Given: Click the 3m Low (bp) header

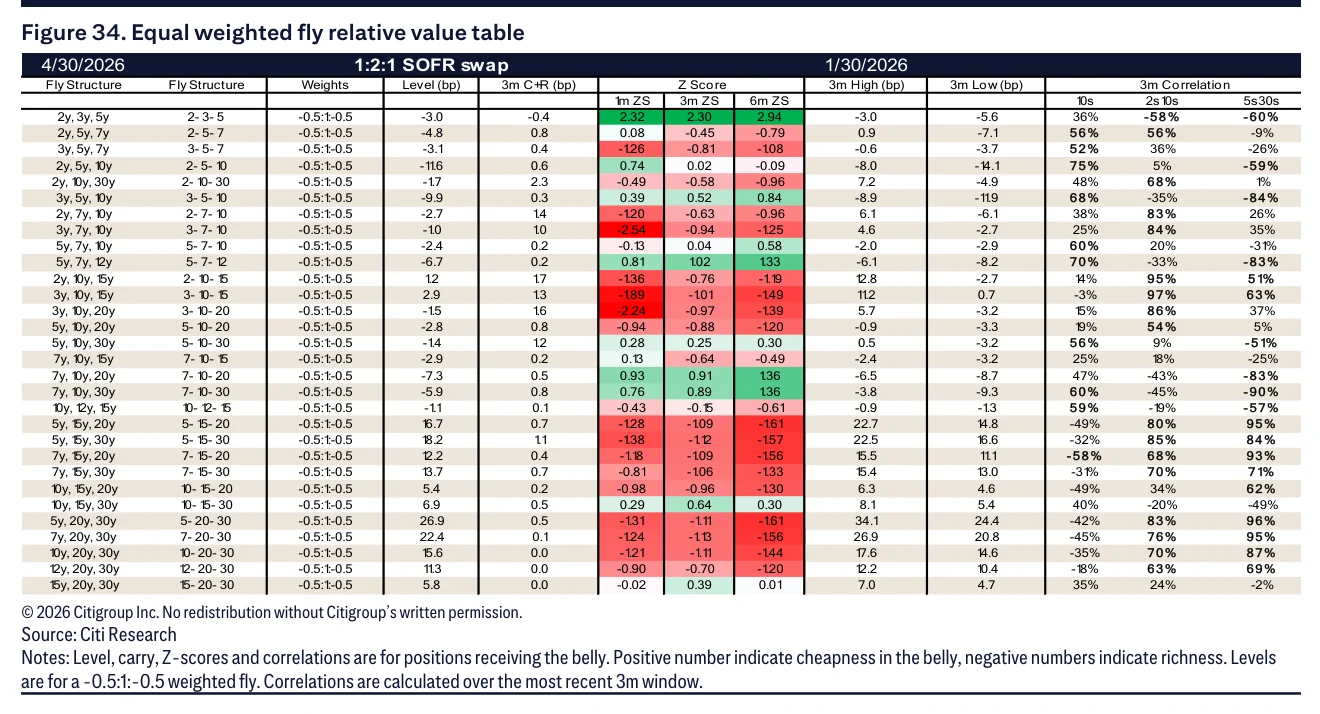Looking at the screenshot, I should point(986,85).
